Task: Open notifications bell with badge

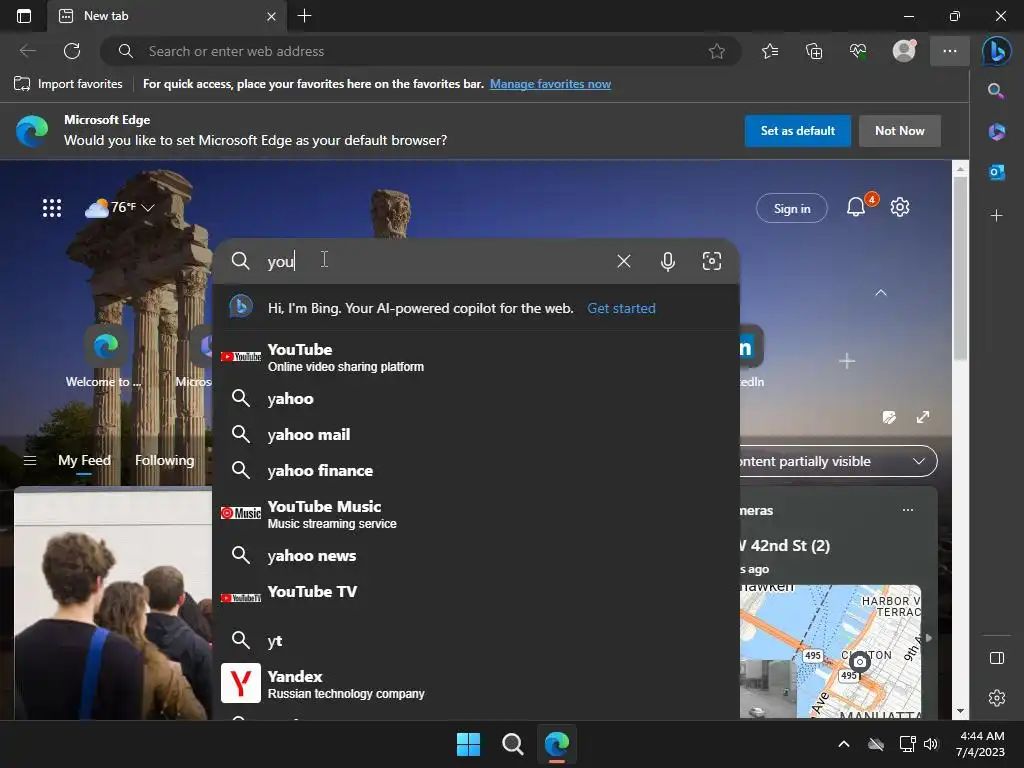Action: (856, 207)
